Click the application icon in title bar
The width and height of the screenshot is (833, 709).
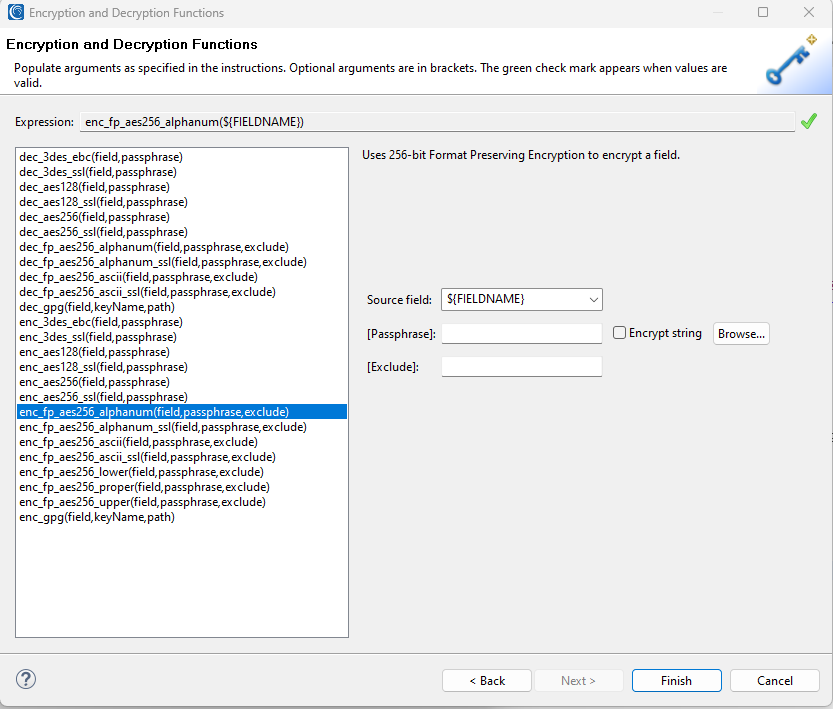[15, 13]
